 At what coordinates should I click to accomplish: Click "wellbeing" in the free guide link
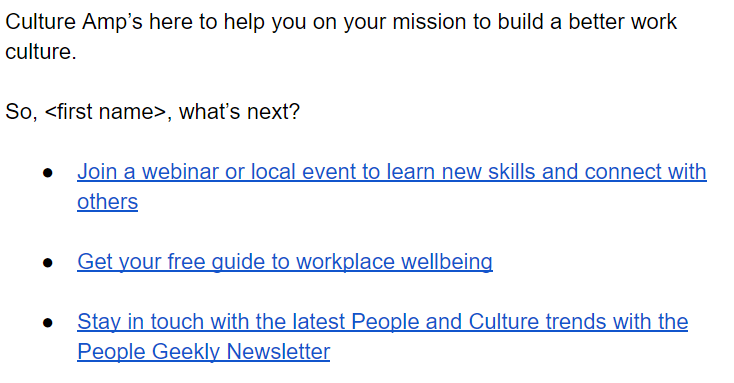[x=447, y=261]
